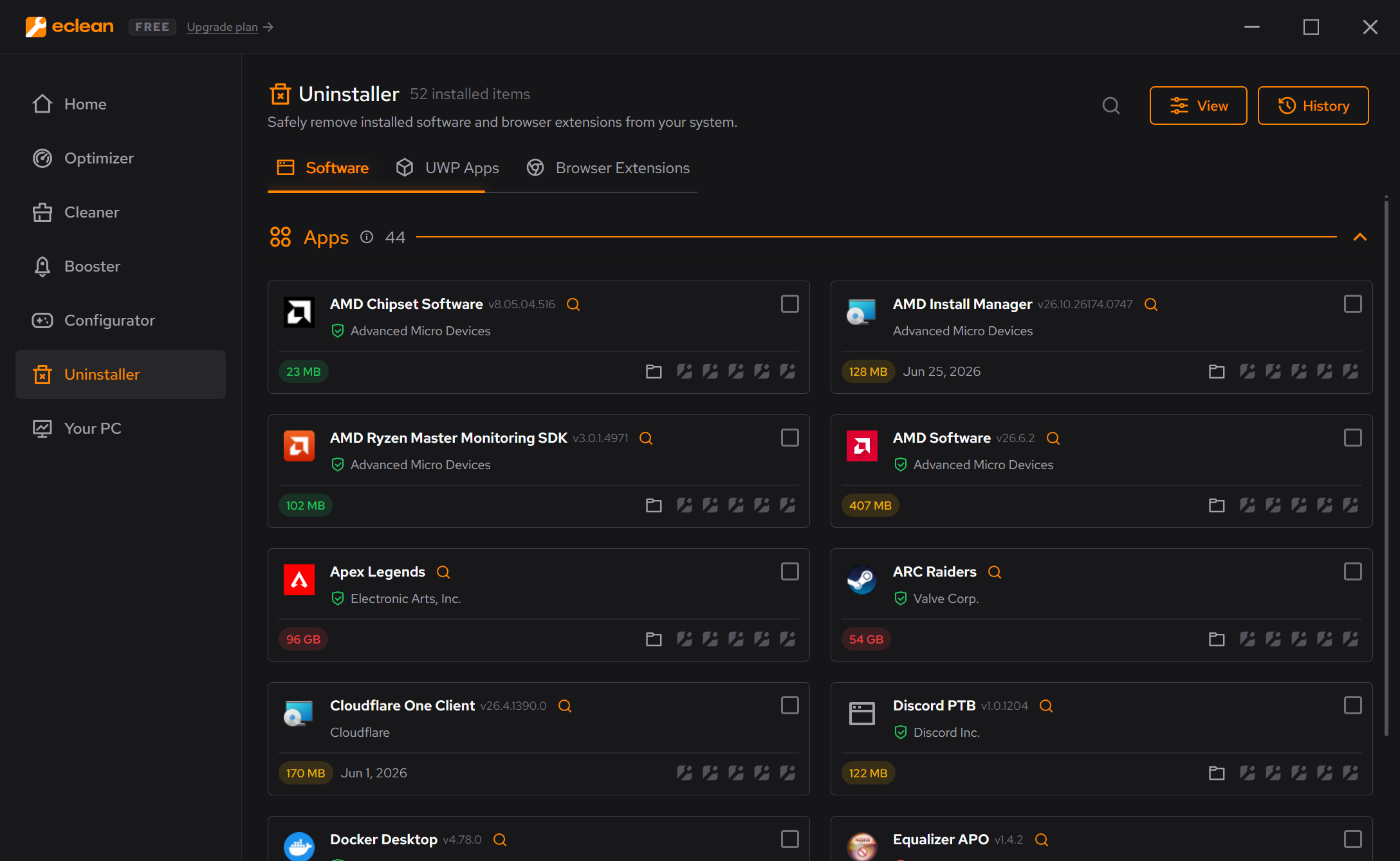
Task: Click the 96 GB size badge
Action: point(303,639)
